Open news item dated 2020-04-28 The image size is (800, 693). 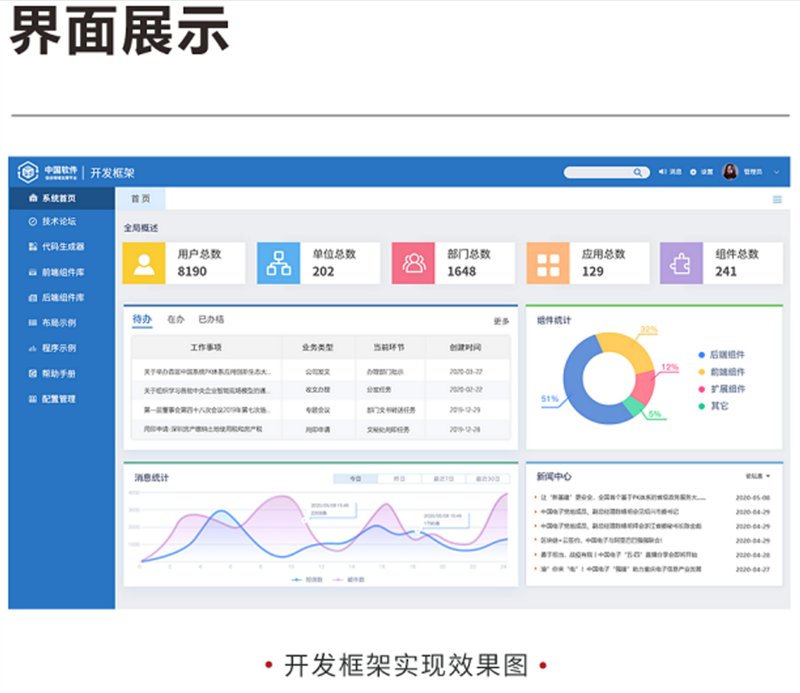click(653, 555)
